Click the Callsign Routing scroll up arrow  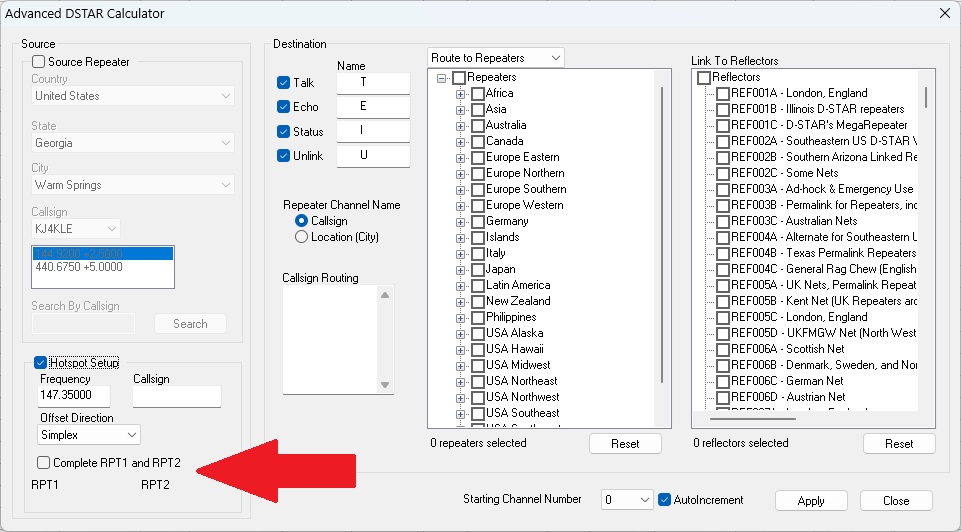385,295
